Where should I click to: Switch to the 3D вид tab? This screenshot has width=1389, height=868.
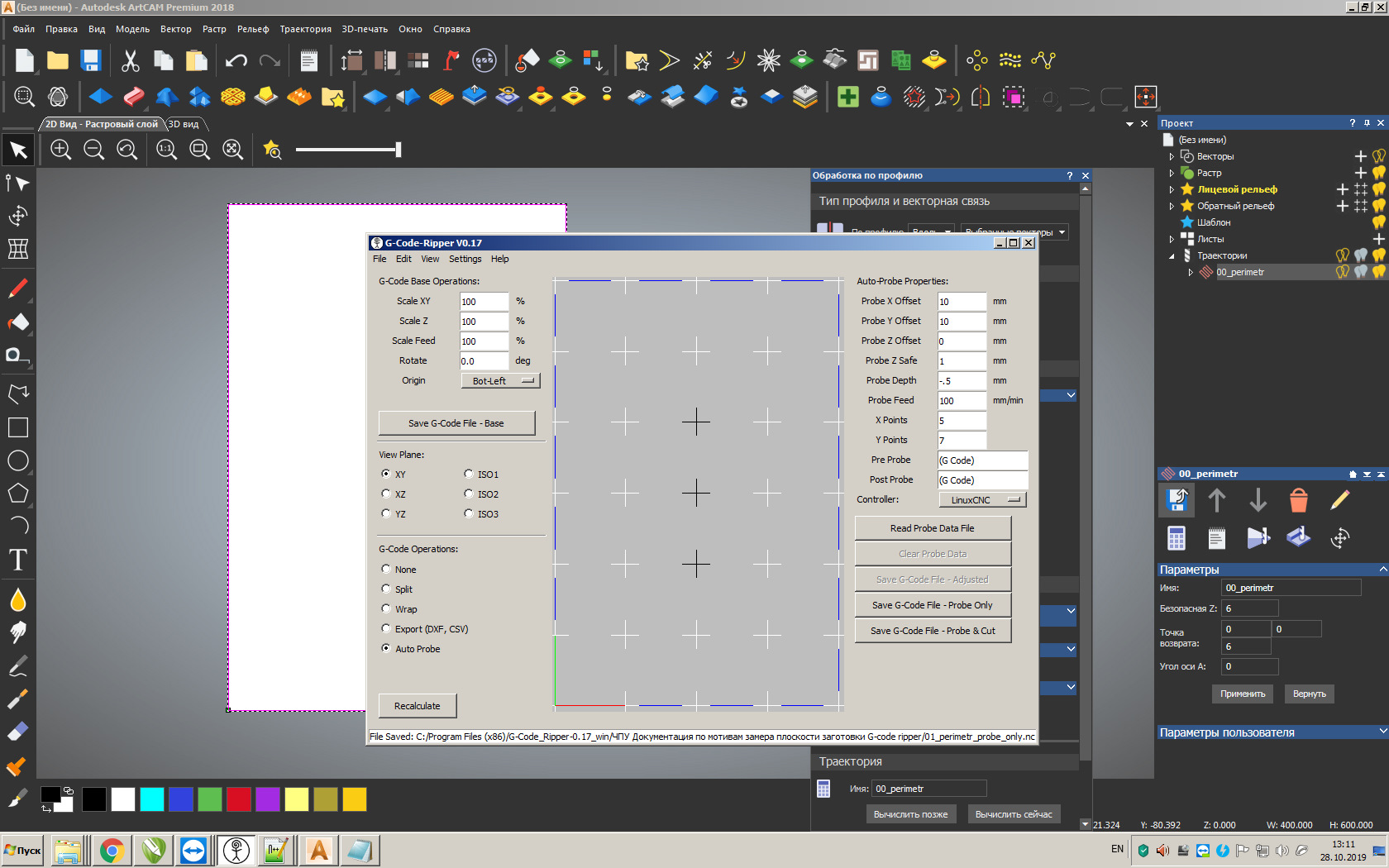[x=184, y=124]
